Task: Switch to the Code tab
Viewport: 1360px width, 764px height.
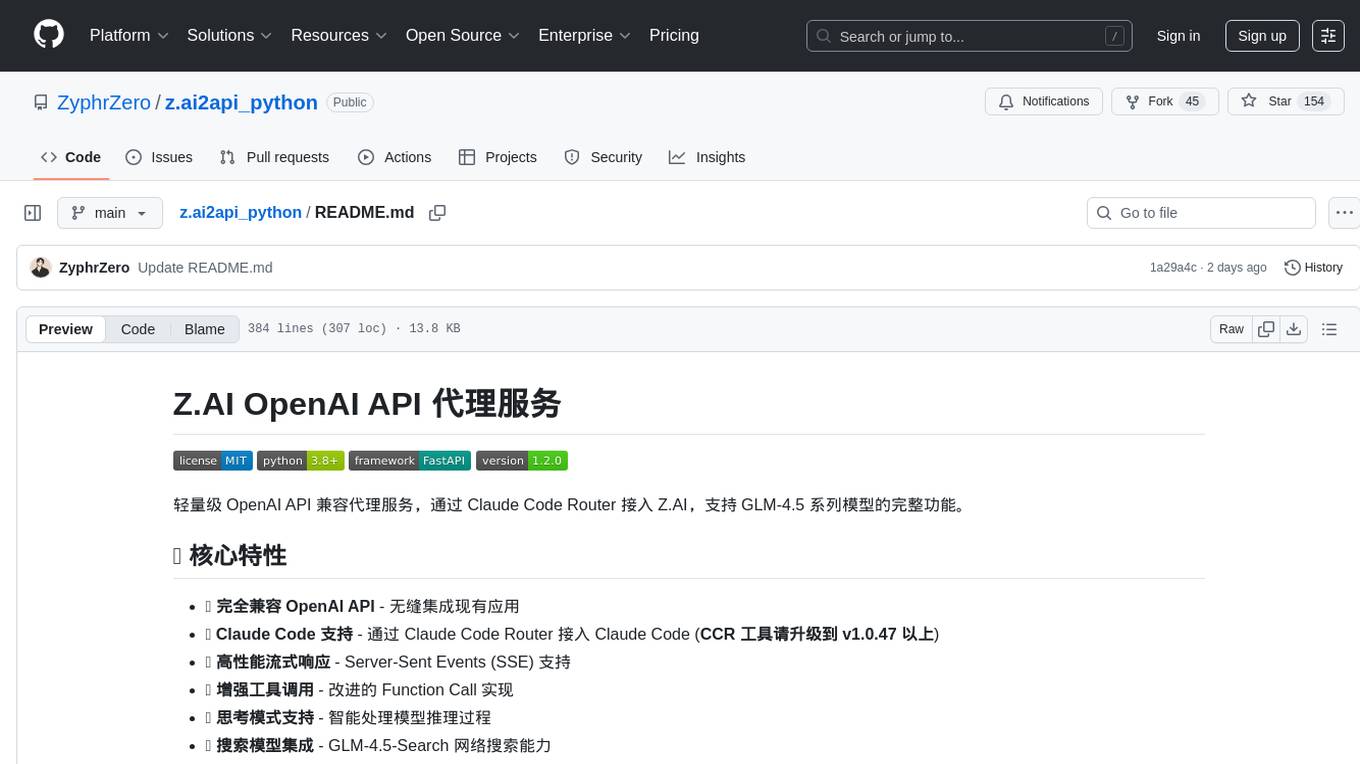Action: tap(71, 157)
